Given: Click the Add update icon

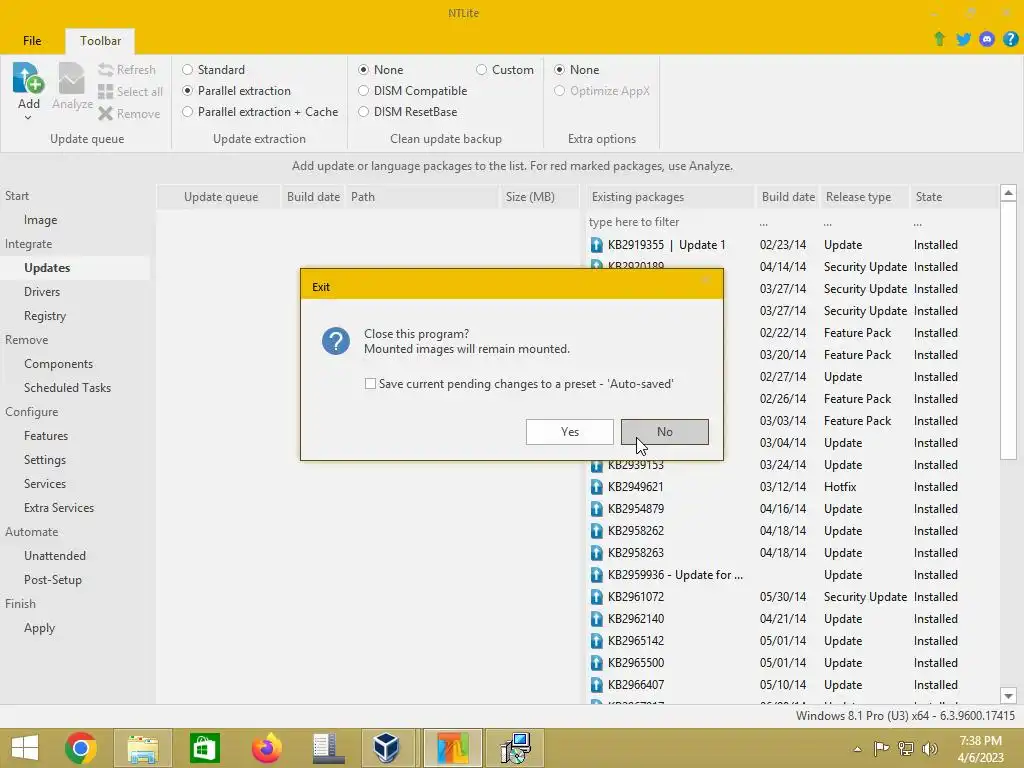Looking at the screenshot, I should tap(28, 78).
